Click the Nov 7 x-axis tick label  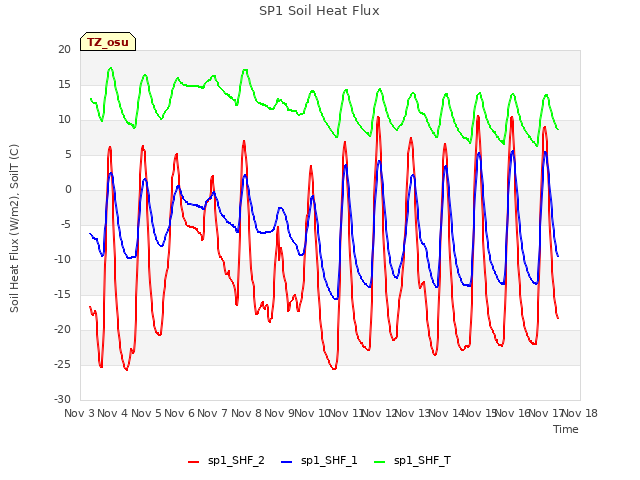pyautogui.click(x=213, y=413)
